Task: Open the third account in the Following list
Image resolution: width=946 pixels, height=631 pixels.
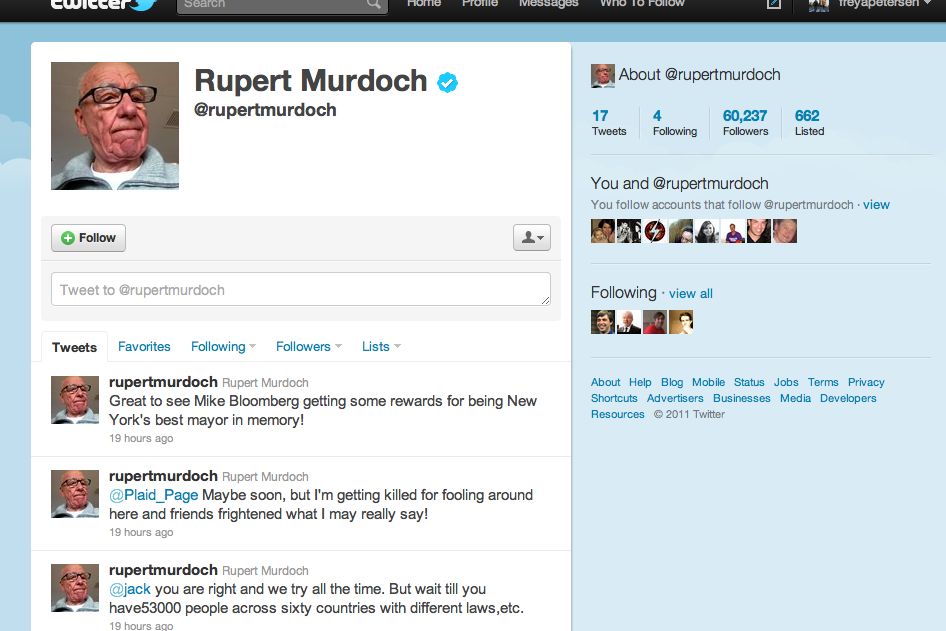Action: [655, 322]
